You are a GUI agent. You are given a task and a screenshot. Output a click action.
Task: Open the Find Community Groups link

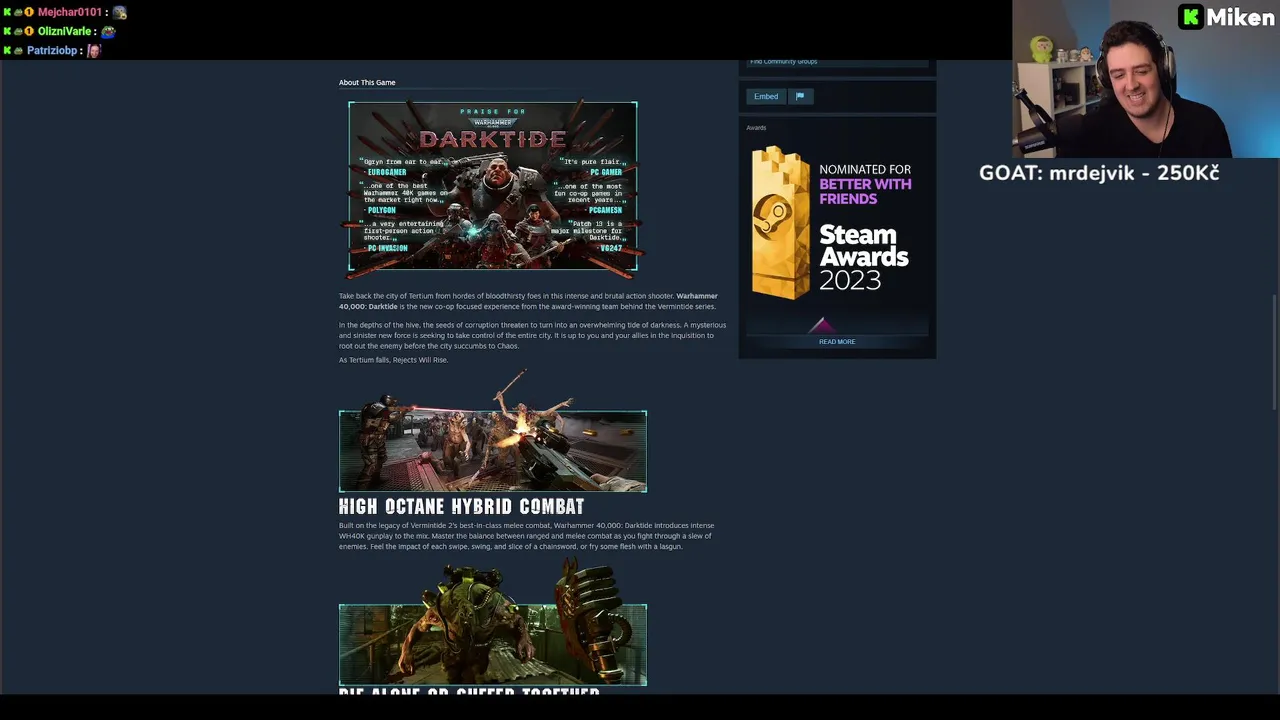coord(783,61)
